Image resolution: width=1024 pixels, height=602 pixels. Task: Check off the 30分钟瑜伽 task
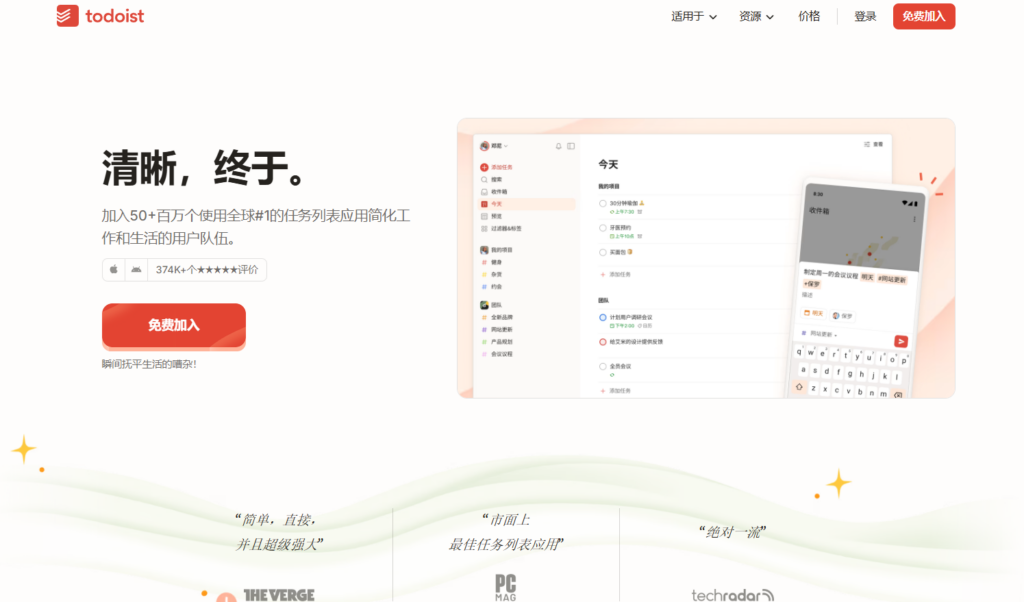[x=603, y=203]
